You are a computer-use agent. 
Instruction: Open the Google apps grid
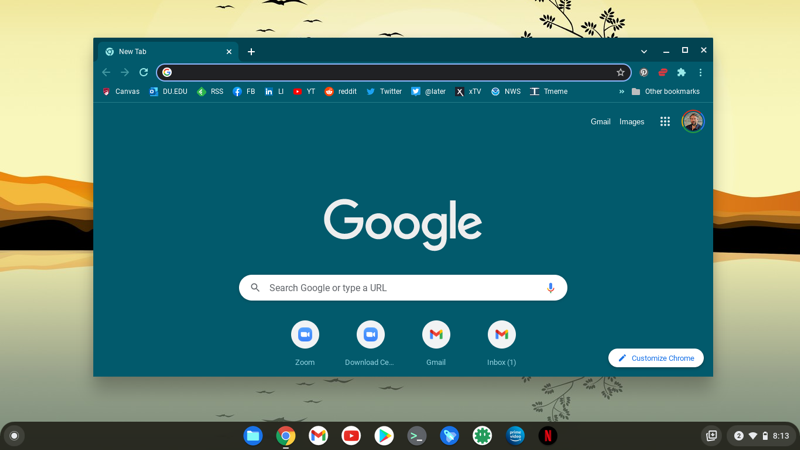coord(665,121)
